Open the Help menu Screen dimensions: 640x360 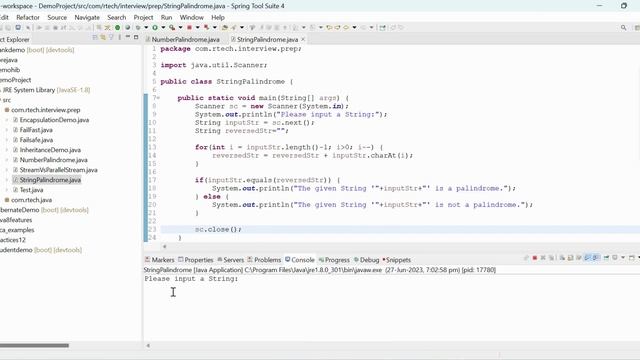click(x=218, y=18)
